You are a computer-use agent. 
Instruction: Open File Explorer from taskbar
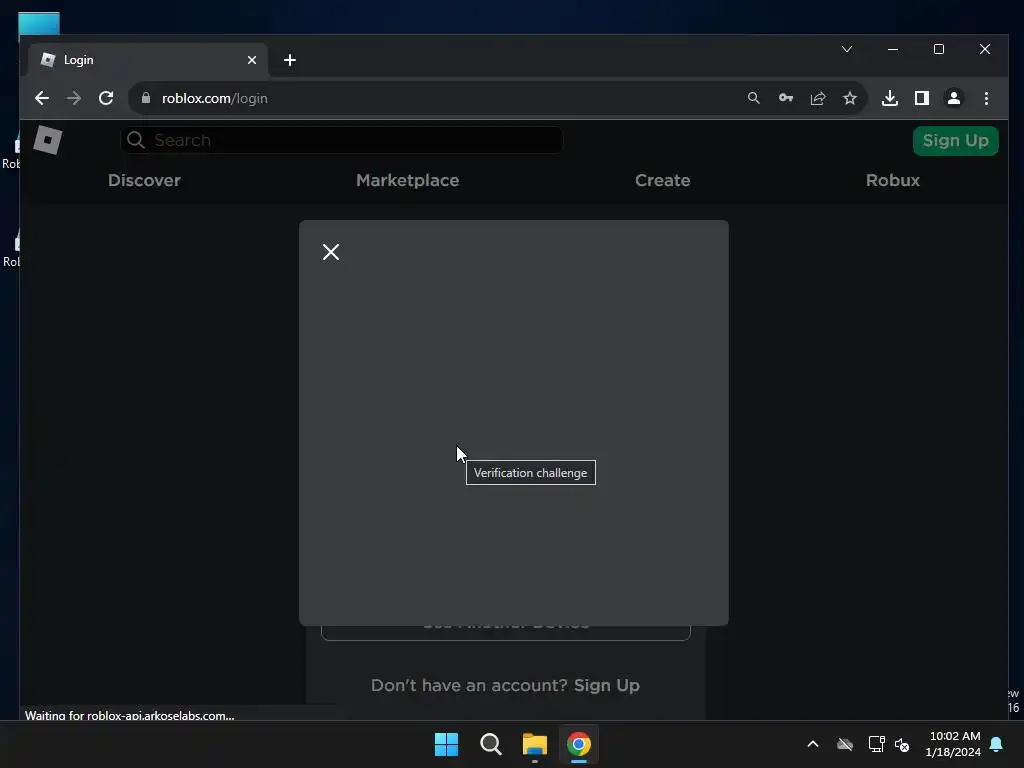(x=535, y=744)
